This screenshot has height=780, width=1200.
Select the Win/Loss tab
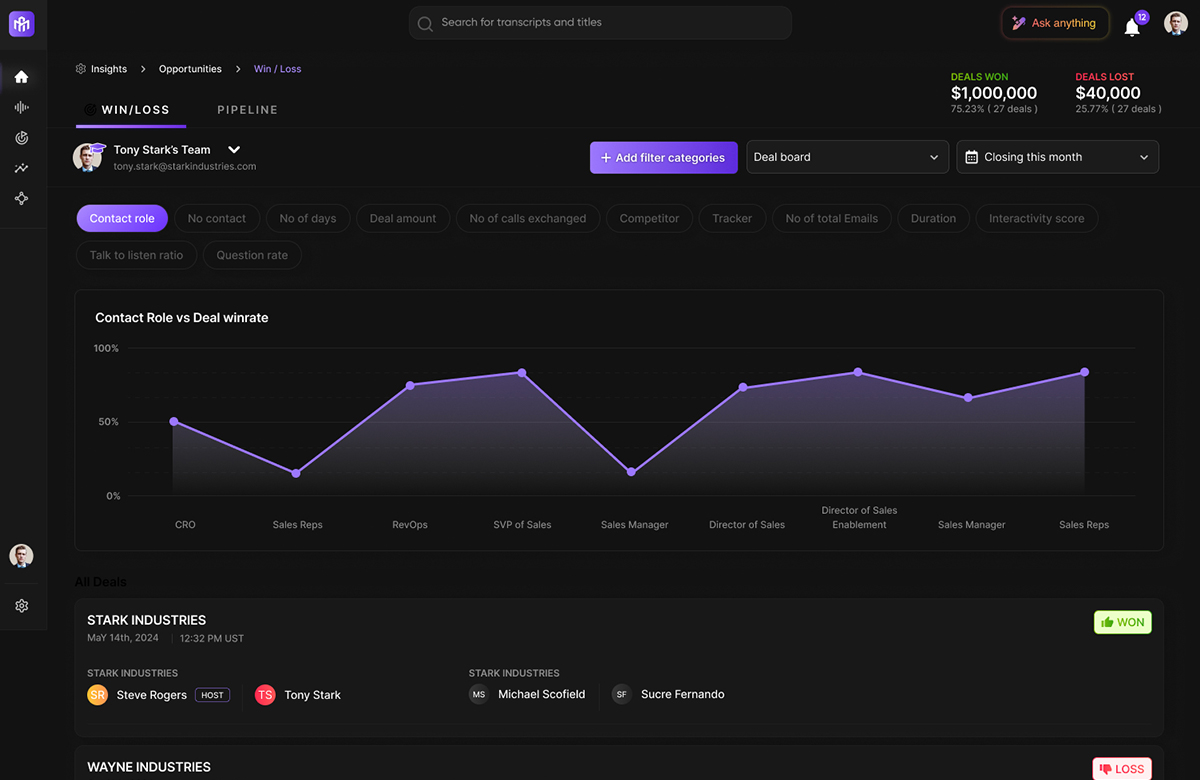130,110
